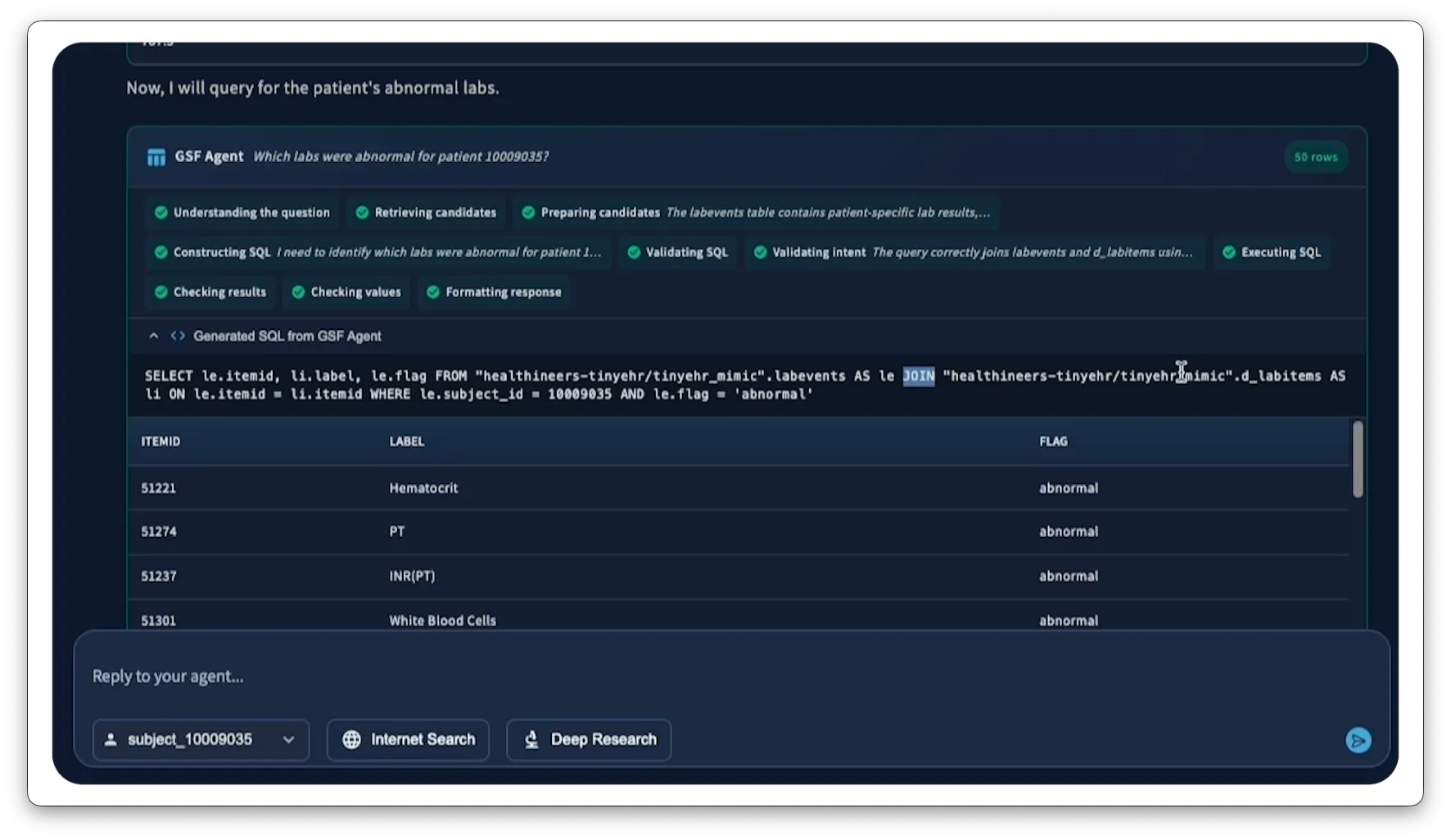Open the Retrieving candidates step
Screen dimensions: 1451x840
426,213
